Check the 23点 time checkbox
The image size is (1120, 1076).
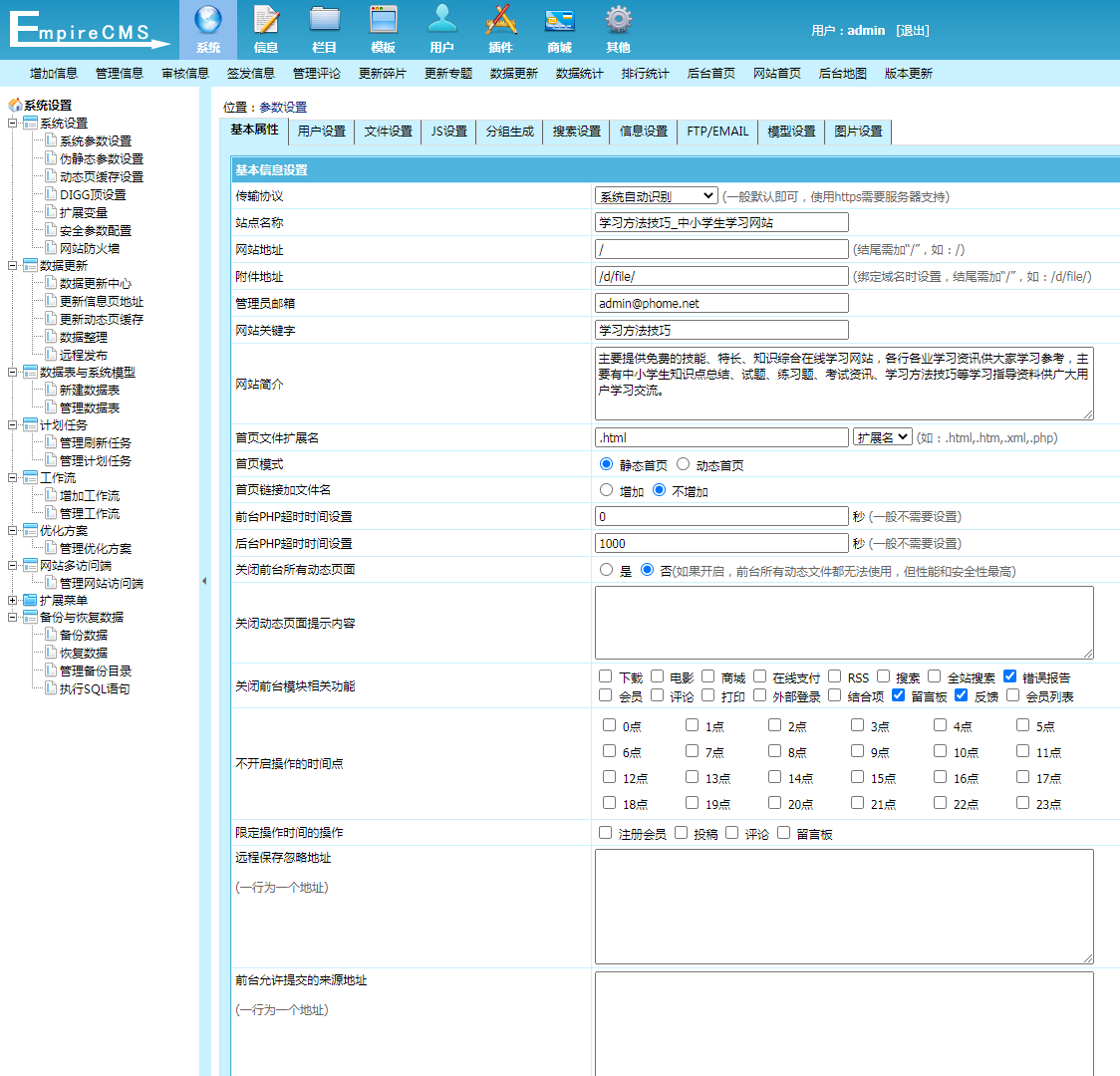[1023, 803]
